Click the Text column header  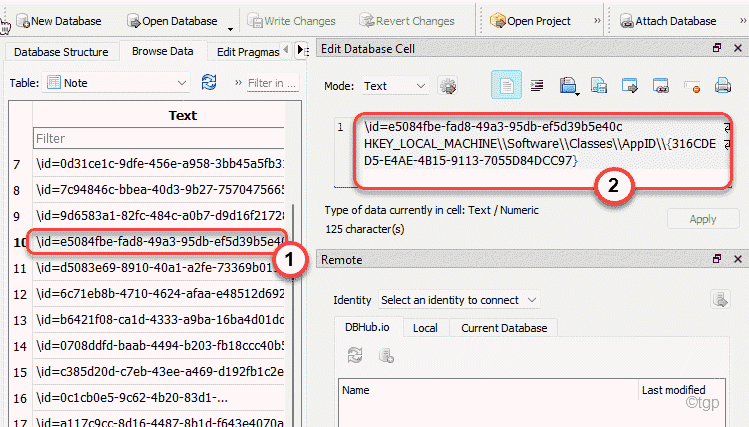[x=182, y=115]
